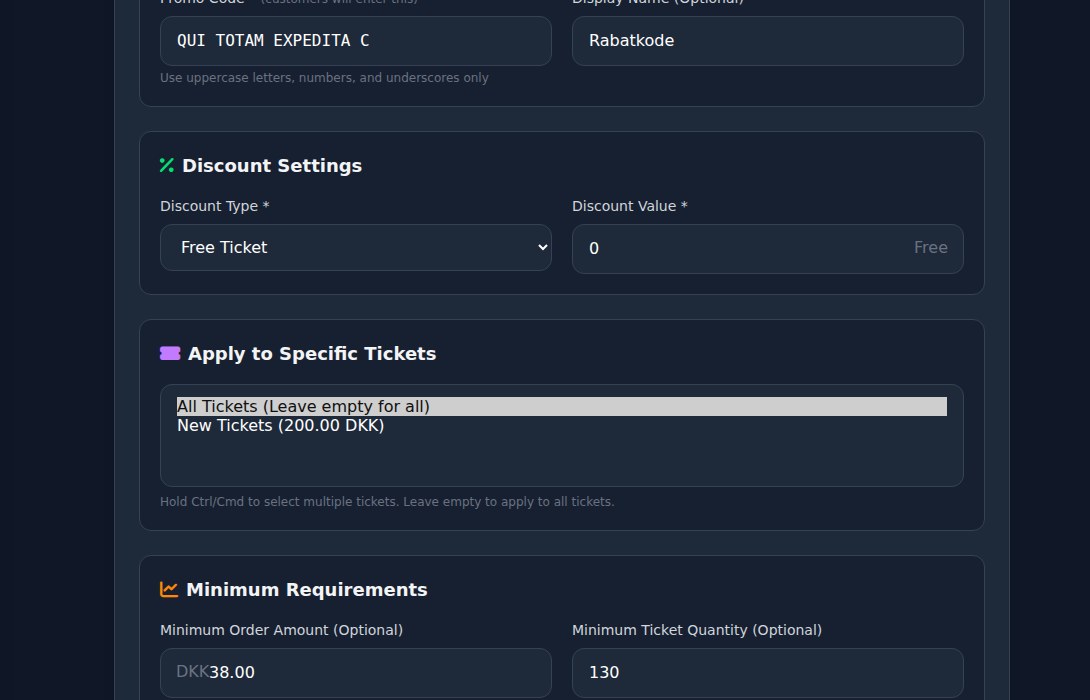Click the DKK prefix in order amount

pos(193,671)
